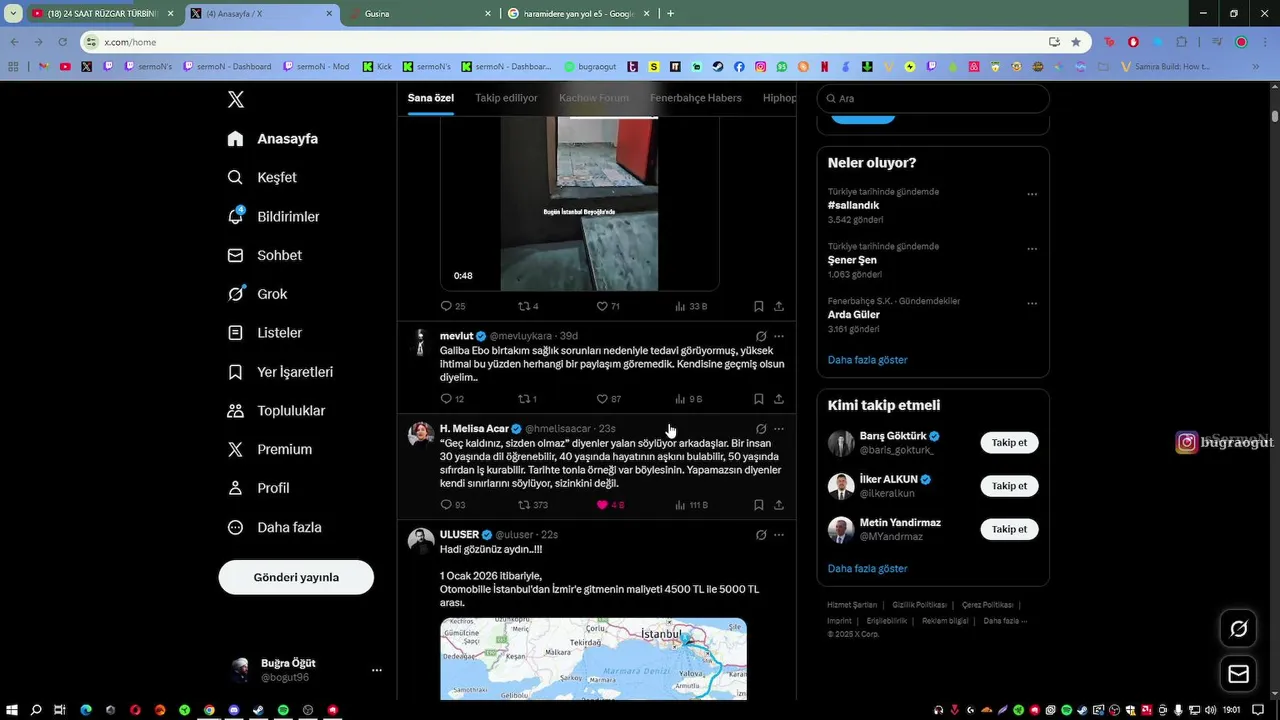1280x720 pixels.
Task: Click Grok icon on ULUSER's post
Action: coord(761,535)
